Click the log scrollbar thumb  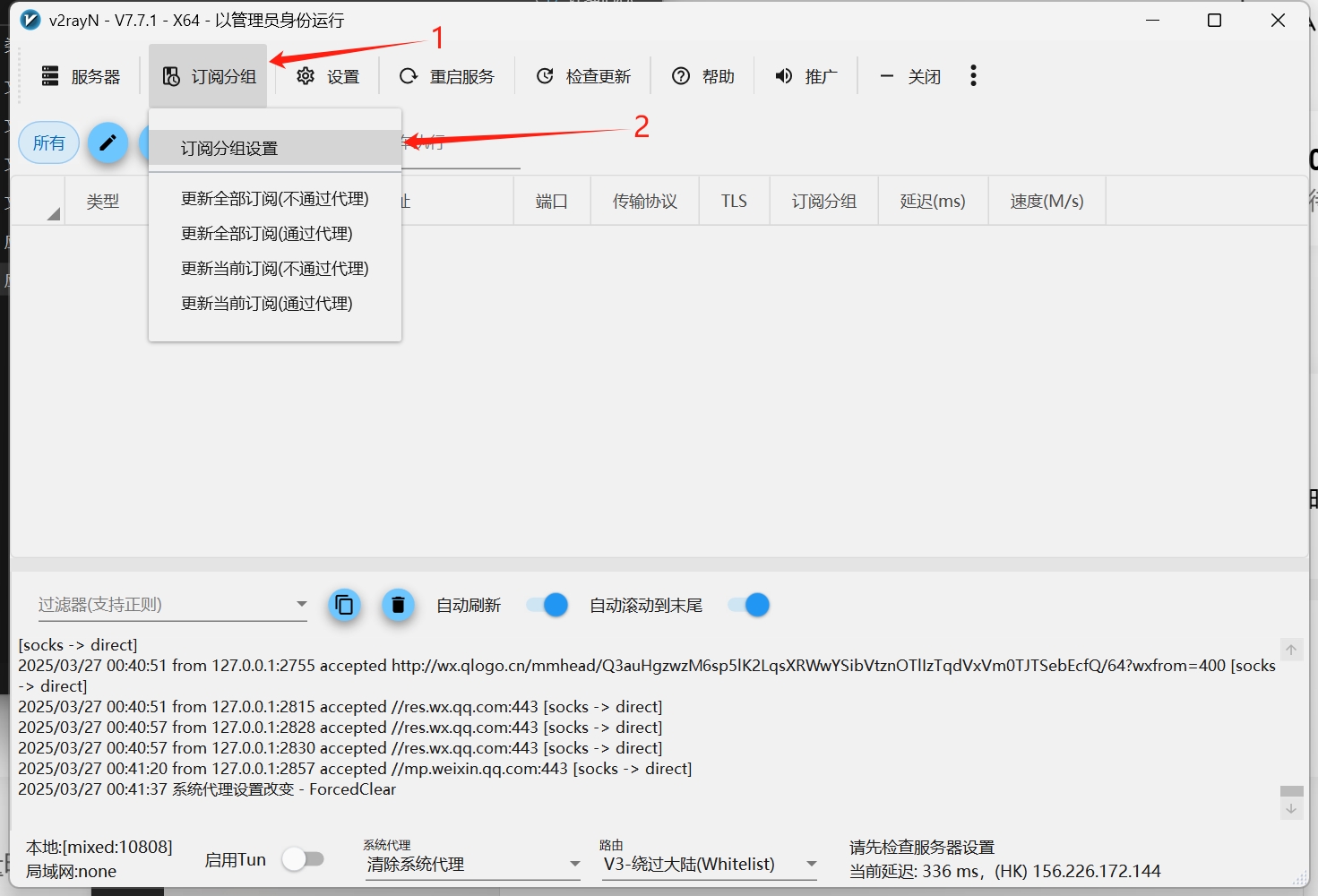pos(1291,791)
